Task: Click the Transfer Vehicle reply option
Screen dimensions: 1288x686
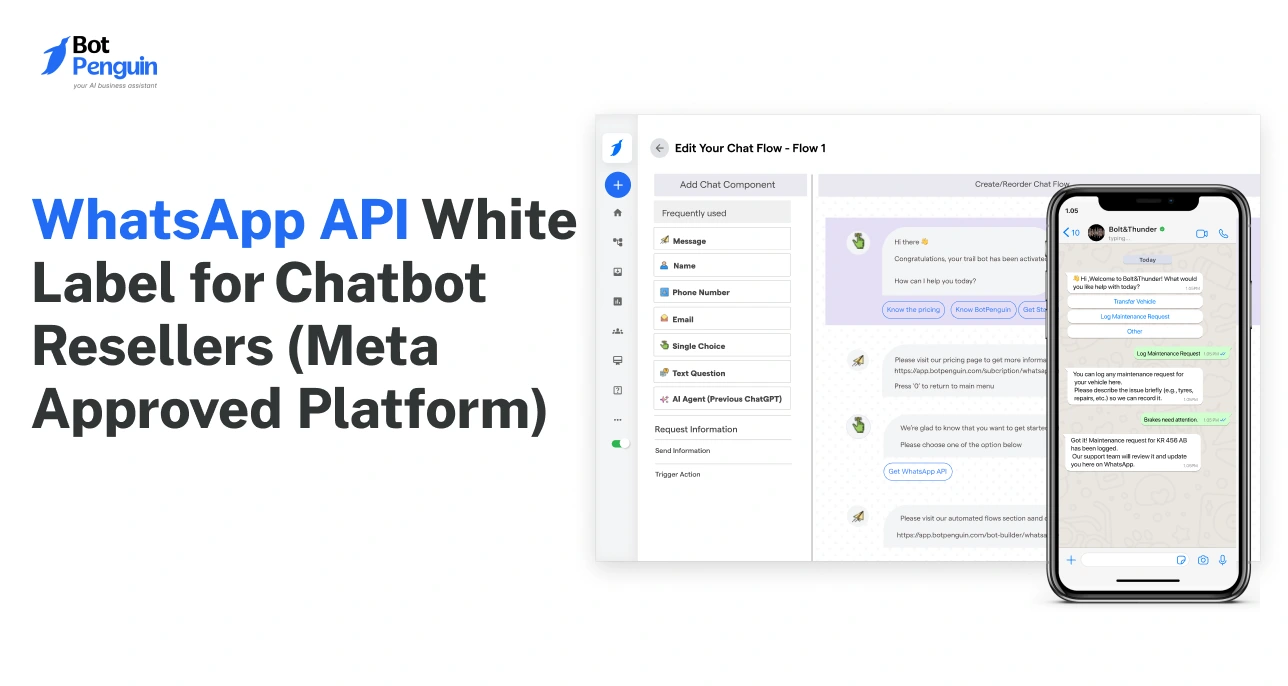Action: coord(1135,301)
